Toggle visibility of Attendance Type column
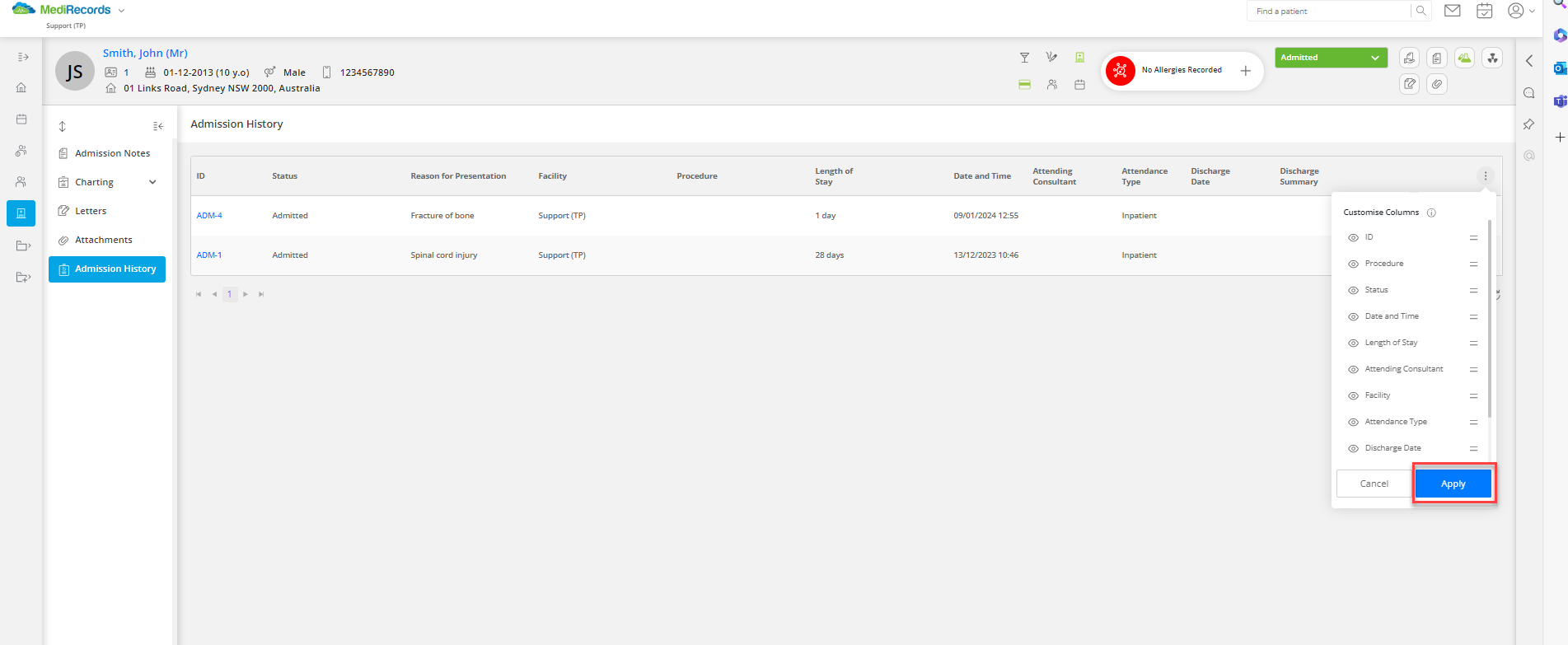 [1353, 422]
